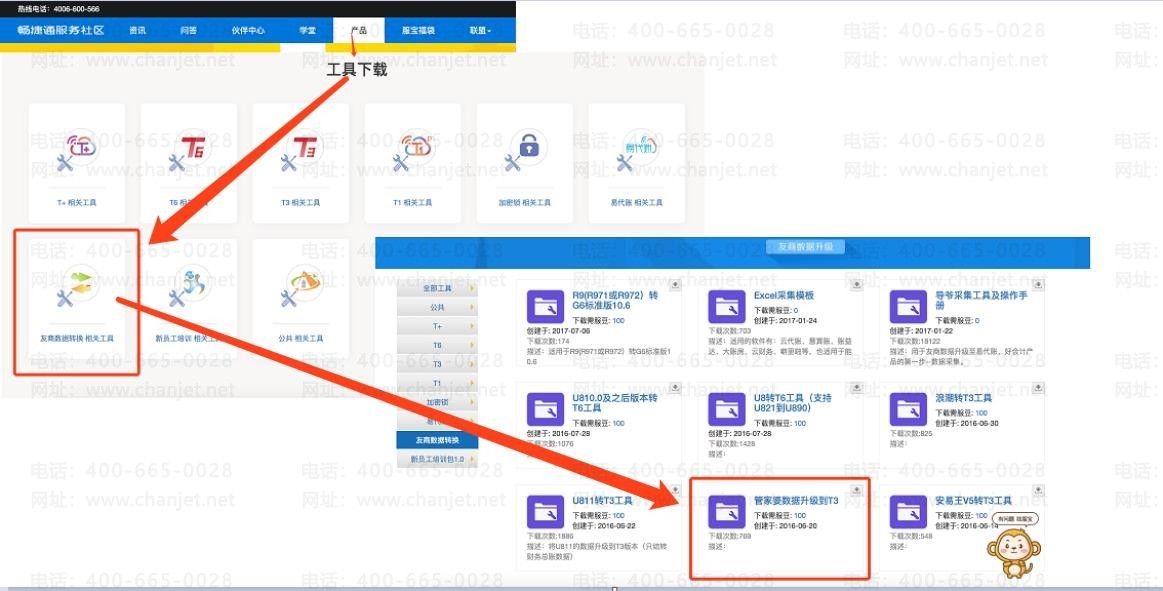Screen dimensions: 1163x591
Task: Open the 新员工培训 相关工具 tile icon
Action: click(188, 286)
